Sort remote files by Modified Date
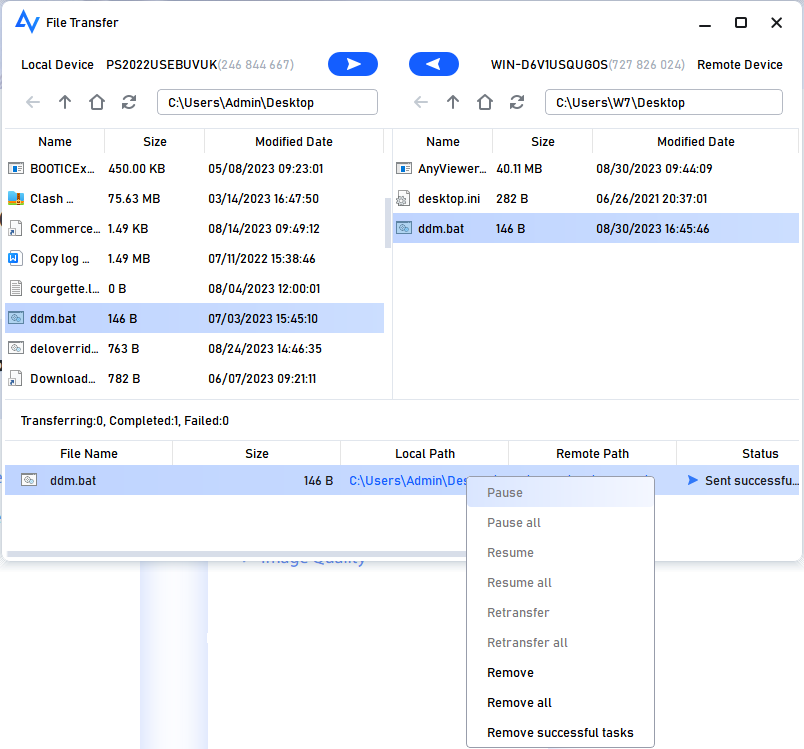The width and height of the screenshot is (804, 749). [695, 141]
